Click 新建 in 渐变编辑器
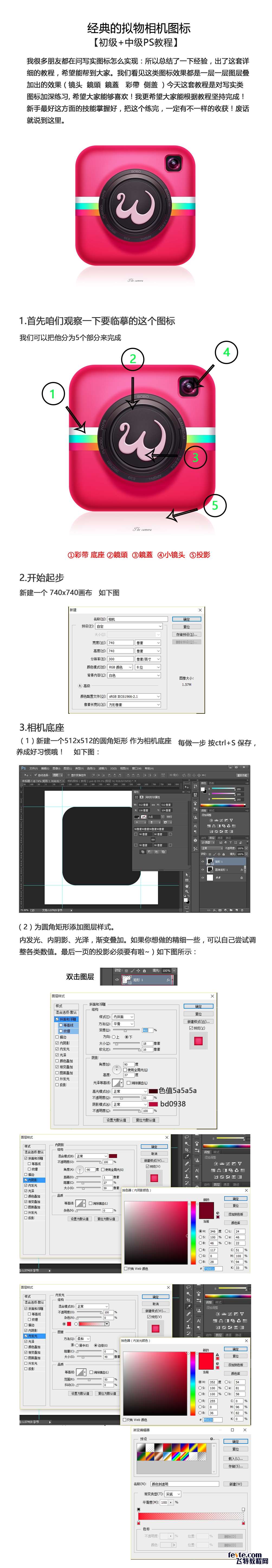The image size is (272, 1568). [x=235, y=1484]
